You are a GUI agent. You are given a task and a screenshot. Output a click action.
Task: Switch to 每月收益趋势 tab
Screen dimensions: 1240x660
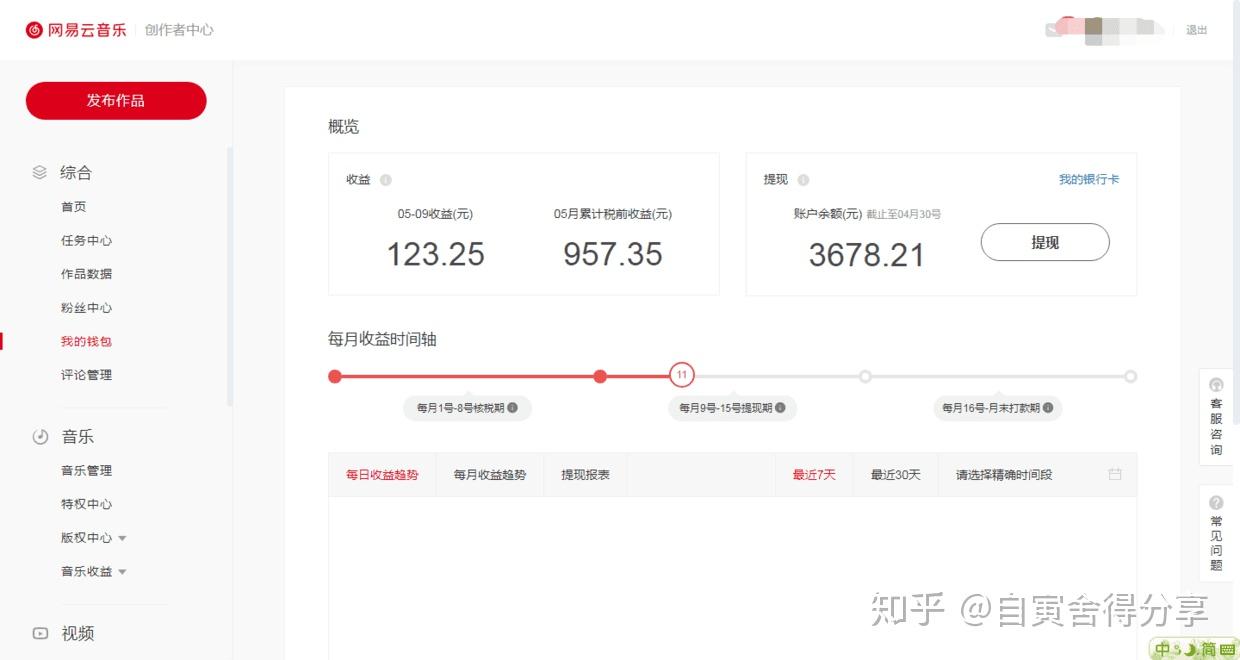pos(490,475)
